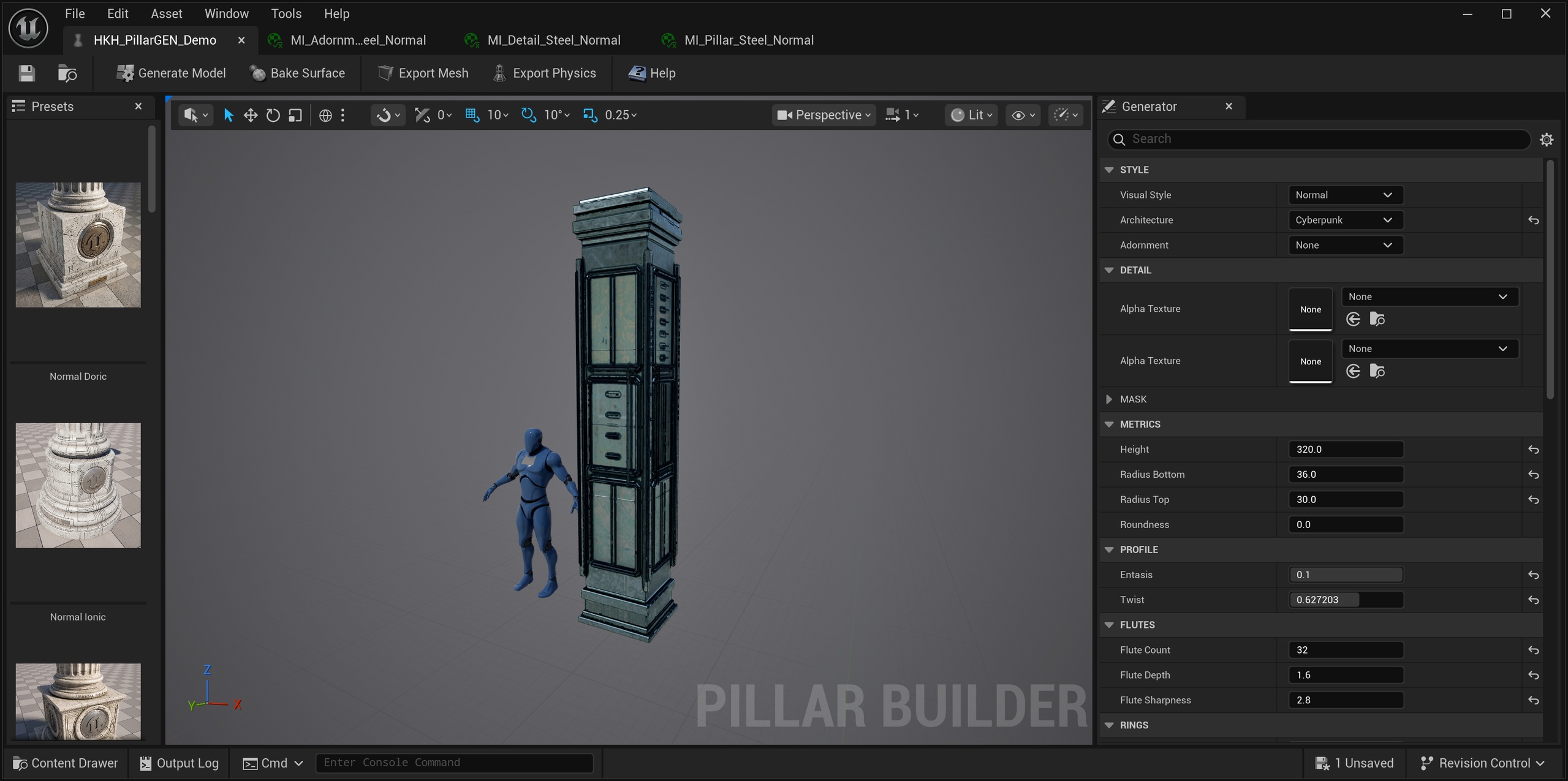Open the File menu
This screenshot has width=1568, height=781.
click(75, 13)
